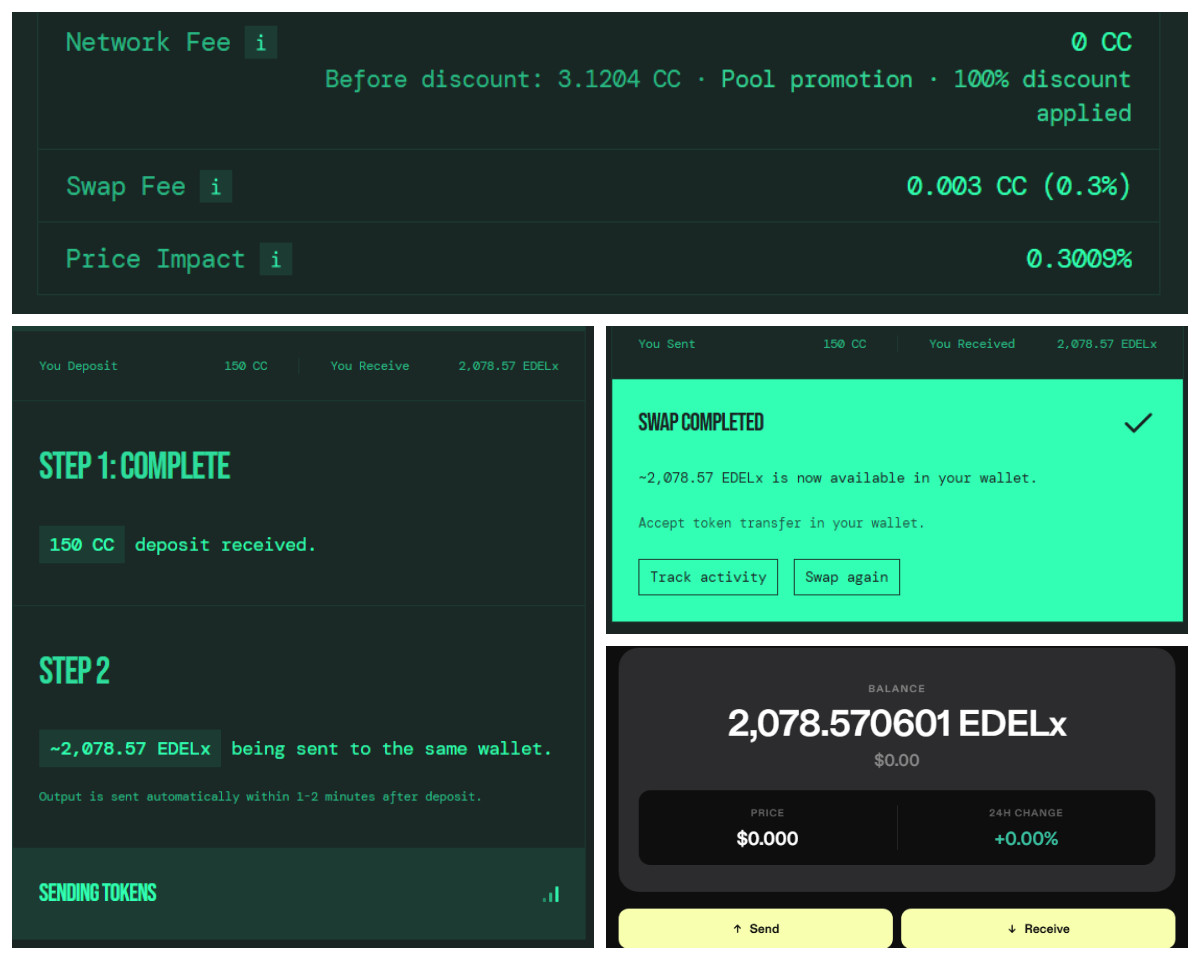Click the '2,078.570601 EDELx' wallet balance

(897, 723)
